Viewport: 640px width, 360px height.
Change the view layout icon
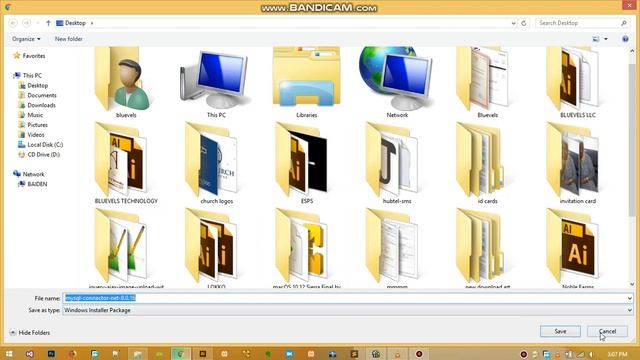point(596,39)
